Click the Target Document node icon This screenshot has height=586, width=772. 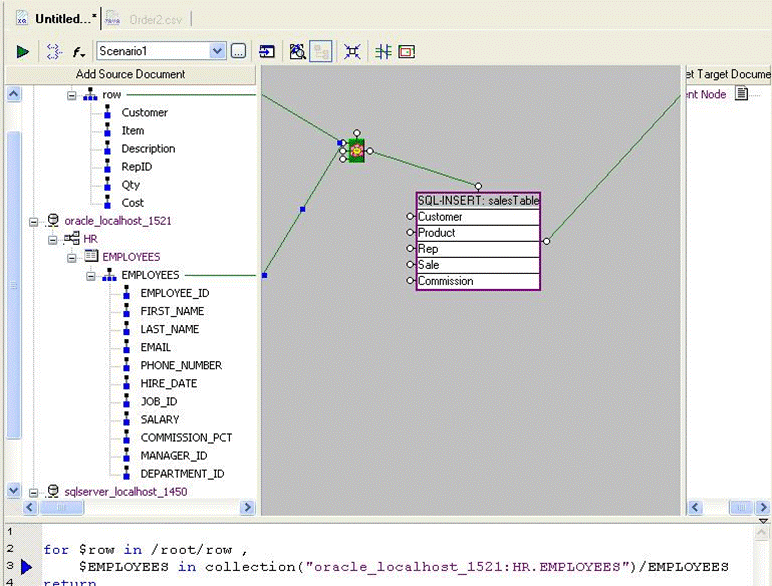click(741, 94)
